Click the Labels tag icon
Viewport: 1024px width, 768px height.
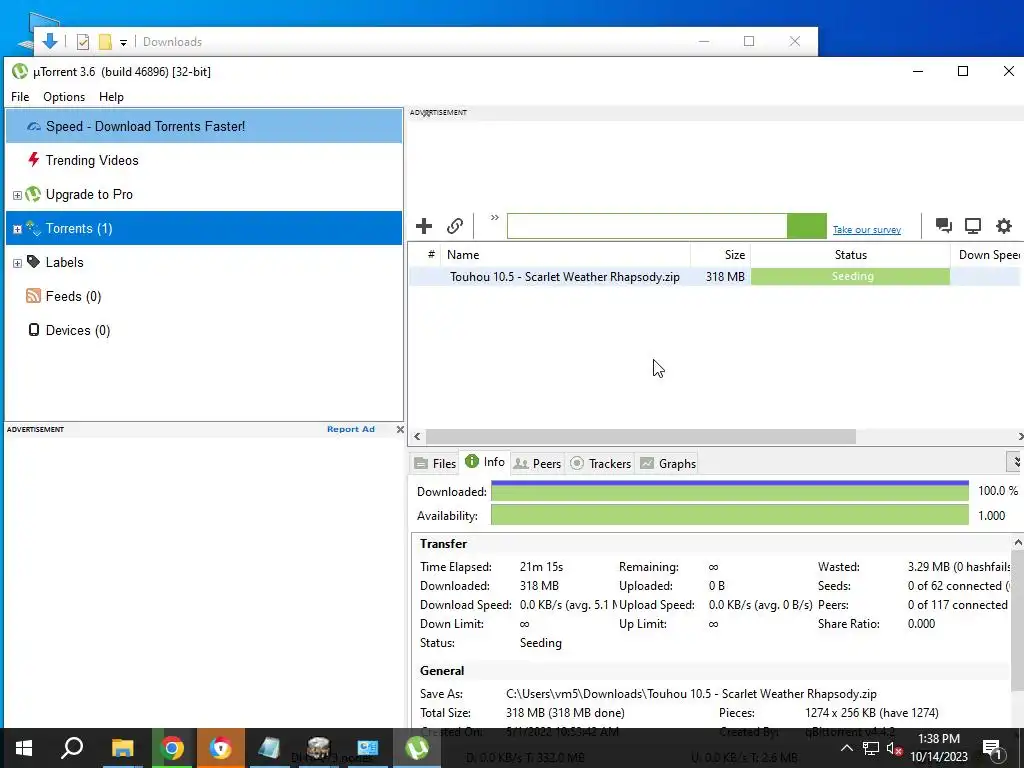click(x=33, y=262)
